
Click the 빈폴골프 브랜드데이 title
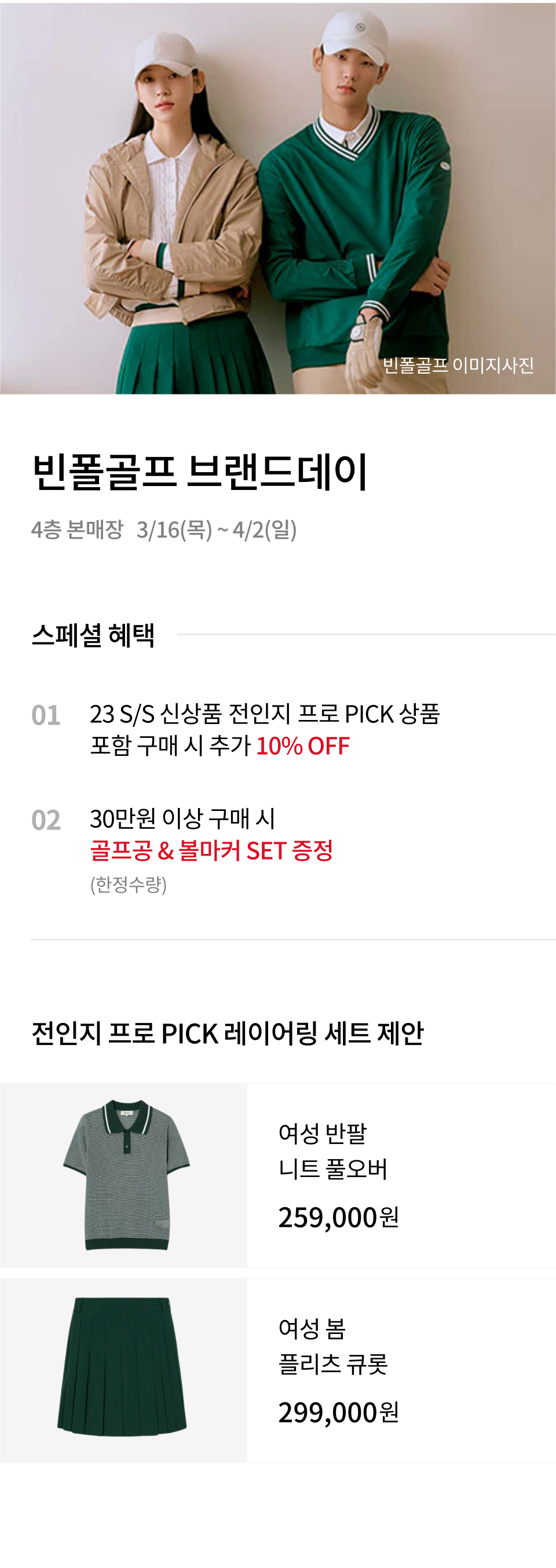point(200,472)
